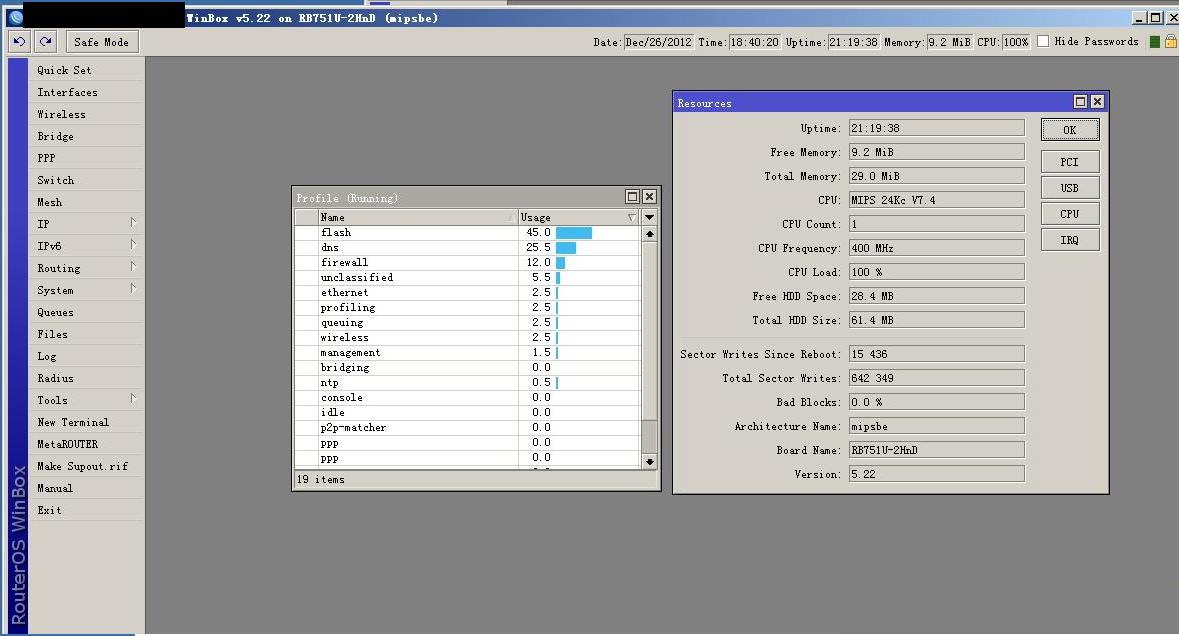Toggle Safe Mode button
This screenshot has width=1179, height=636.
click(x=102, y=42)
